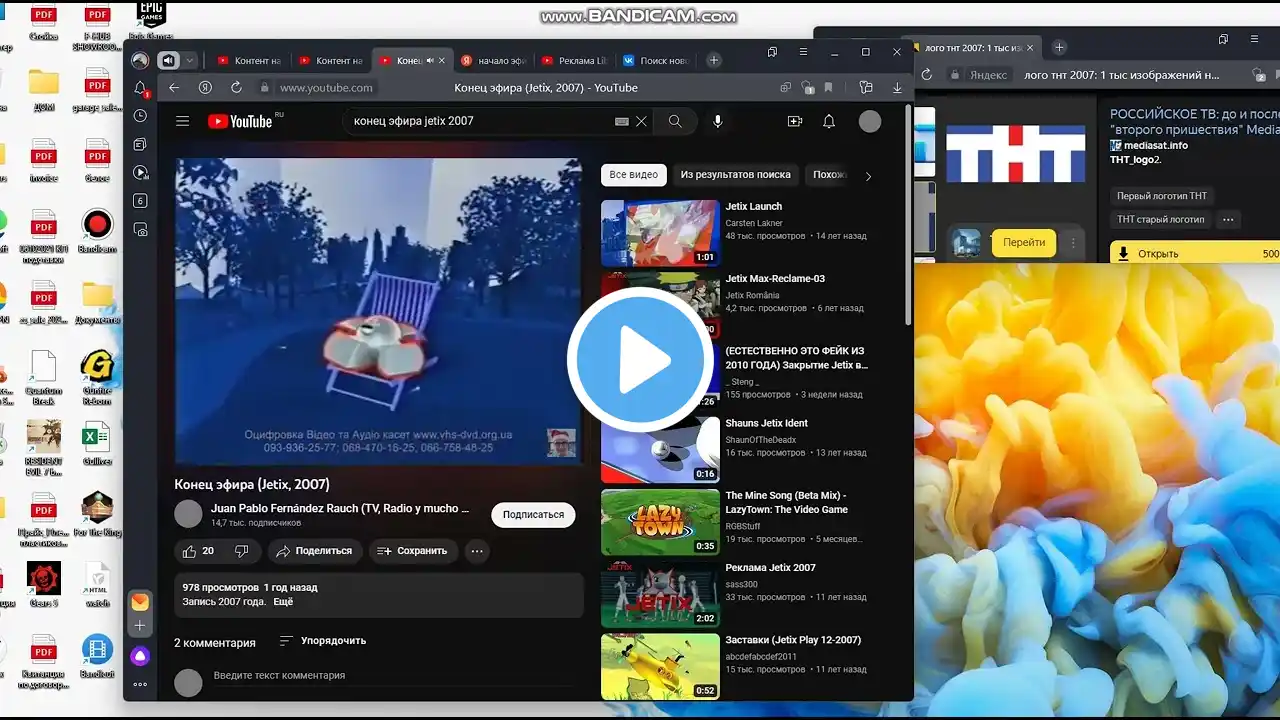Viewport: 1280px width, 720px height.
Task: Open the YouTube account avatar
Action: 870,121
